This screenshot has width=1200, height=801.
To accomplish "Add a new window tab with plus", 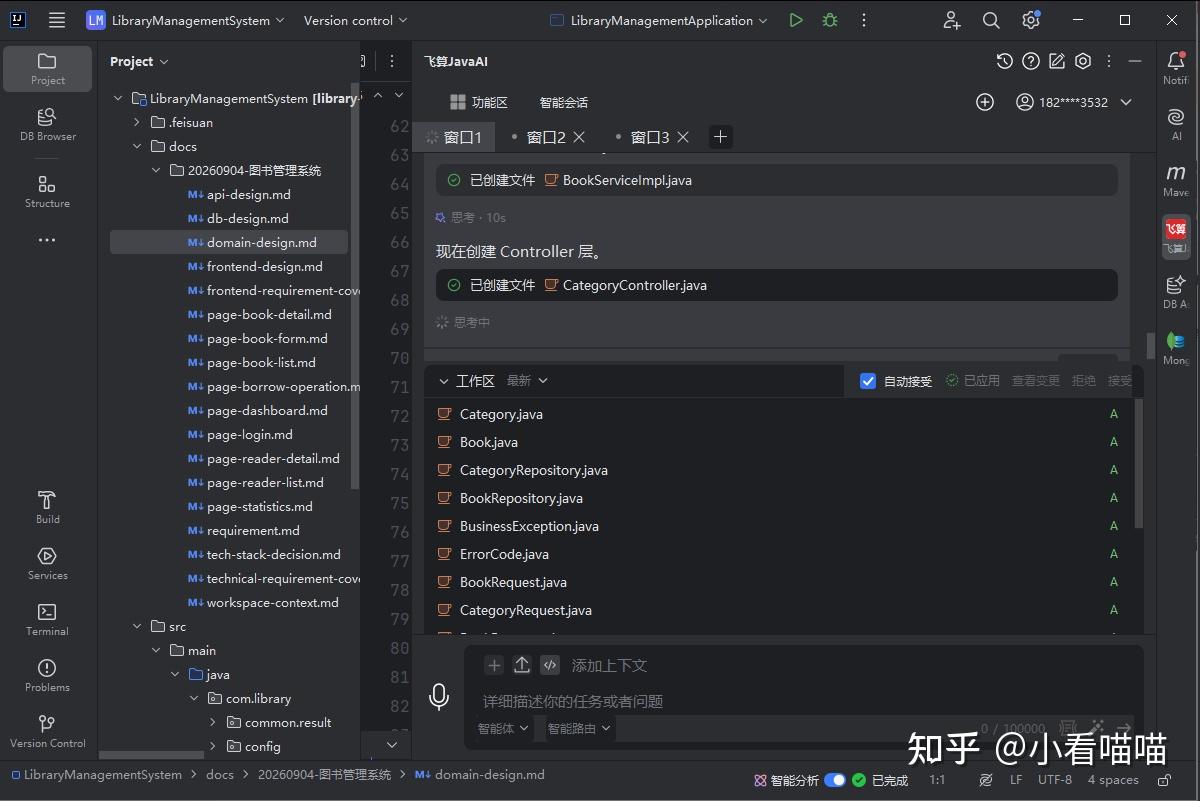I will (720, 137).
